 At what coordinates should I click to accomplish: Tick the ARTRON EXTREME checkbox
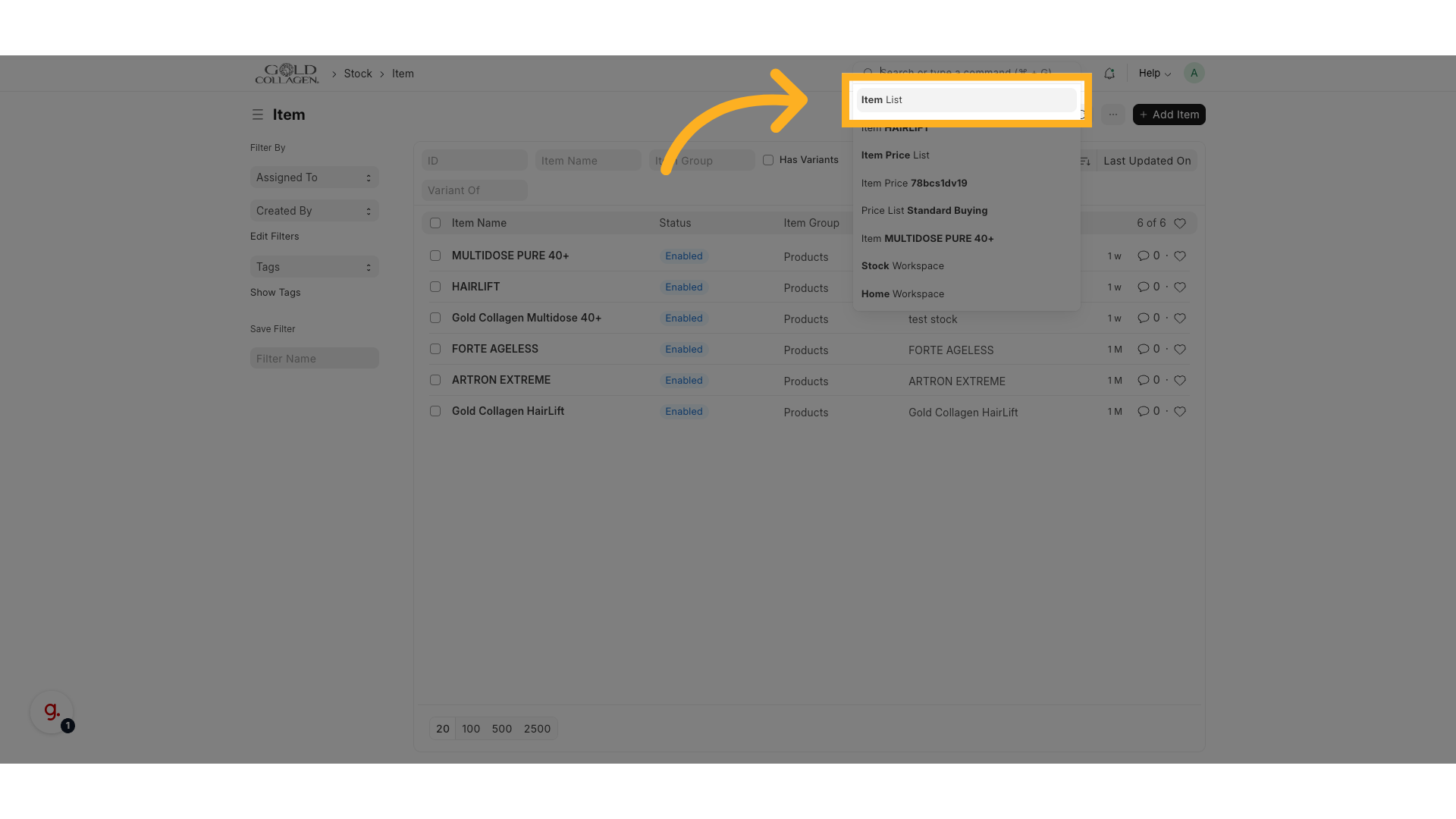click(435, 380)
